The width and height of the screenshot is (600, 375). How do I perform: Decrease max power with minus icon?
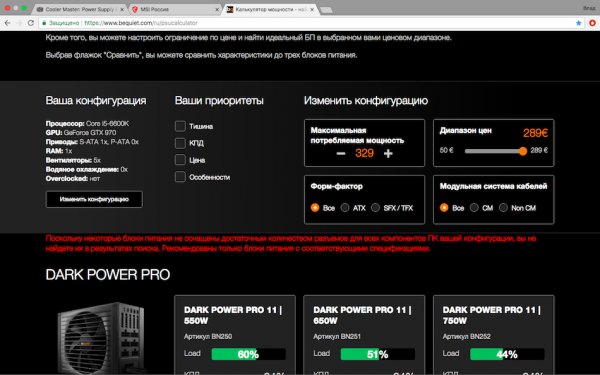[x=341, y=153]
